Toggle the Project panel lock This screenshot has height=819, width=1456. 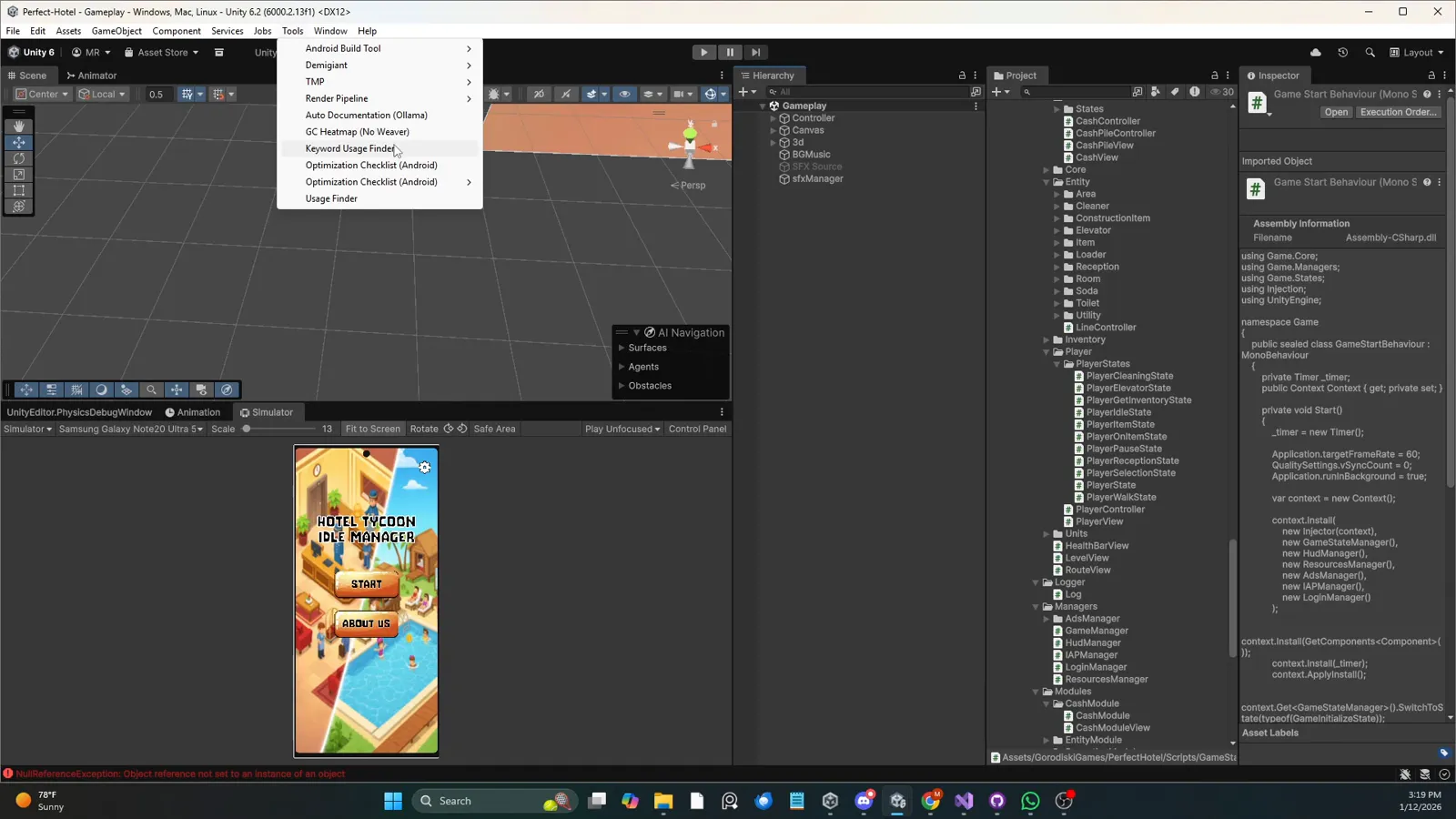click(x=1214, y=76)
